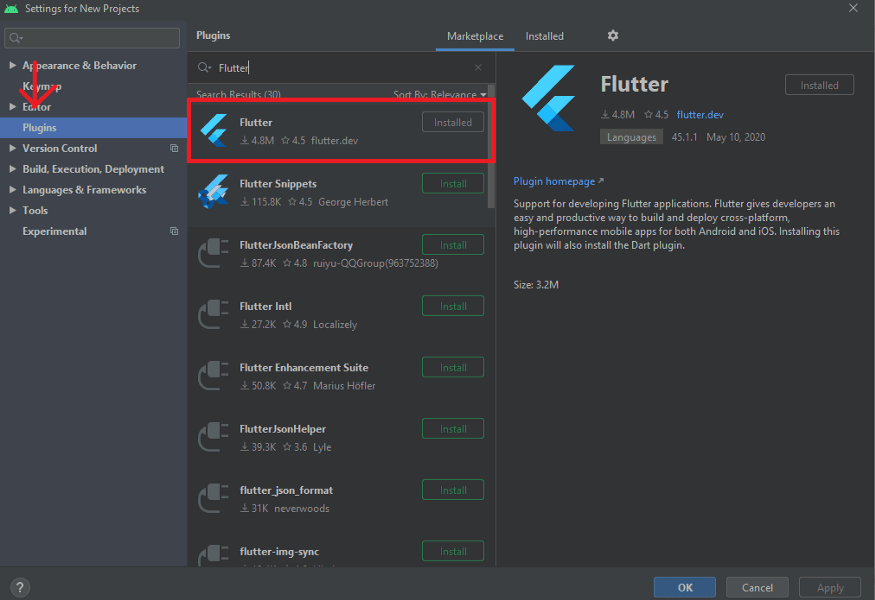This screenshot has width=875, height=600.
Task: Install the flutter_json_format plugin
Action: point(453,490)
